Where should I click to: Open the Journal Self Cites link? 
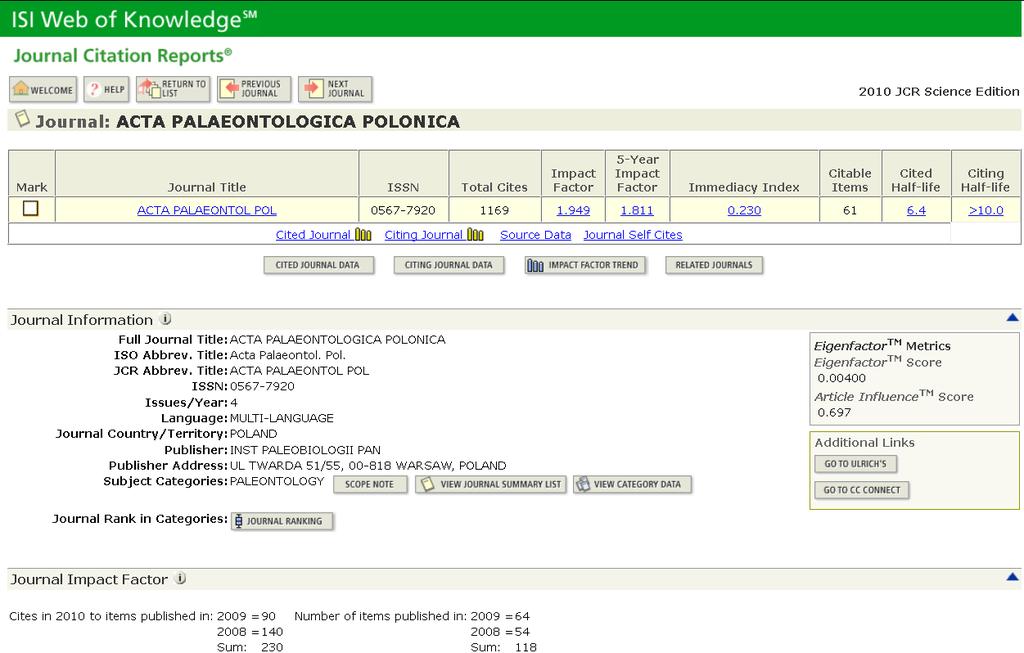click(x=633, y=234)
